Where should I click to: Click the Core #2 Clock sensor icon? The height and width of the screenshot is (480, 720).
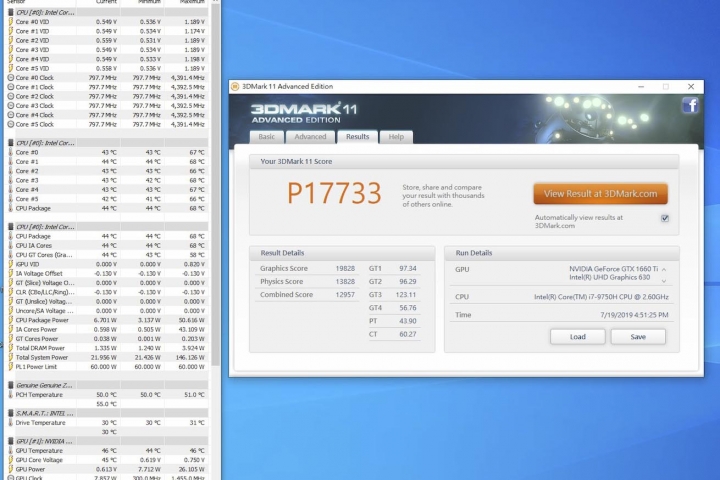11,96
